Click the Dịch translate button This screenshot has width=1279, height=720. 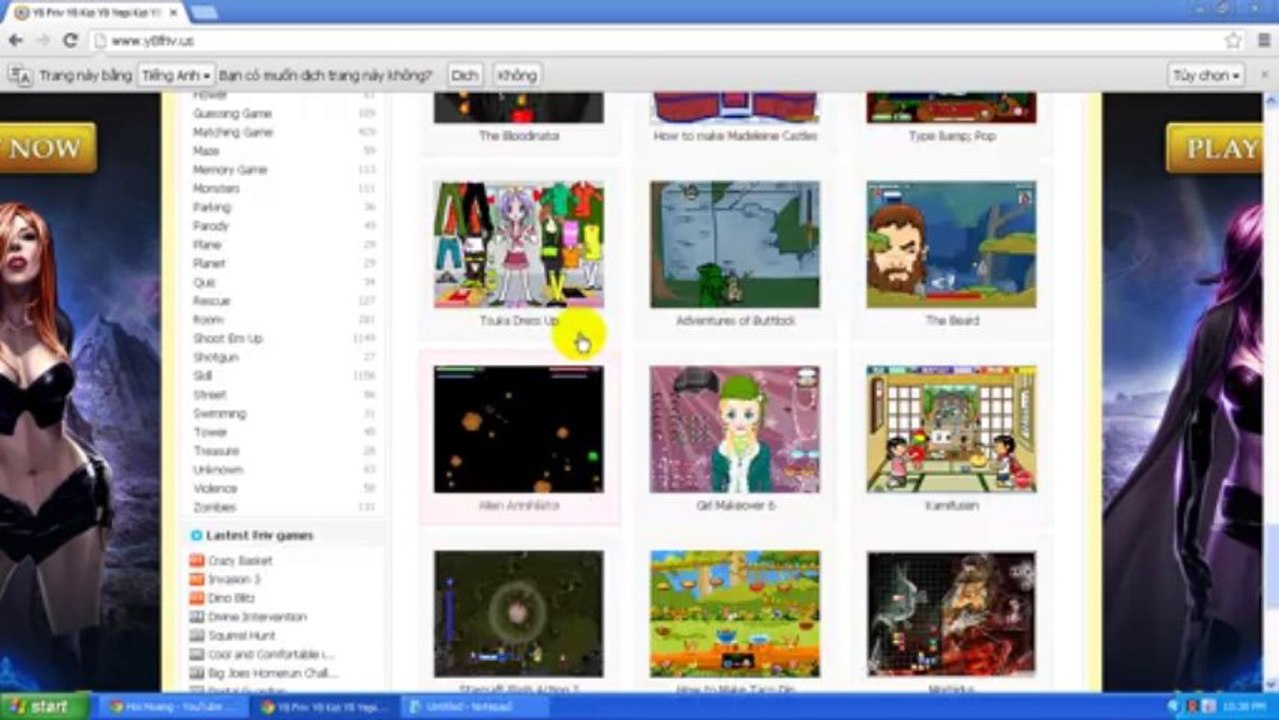464,75
